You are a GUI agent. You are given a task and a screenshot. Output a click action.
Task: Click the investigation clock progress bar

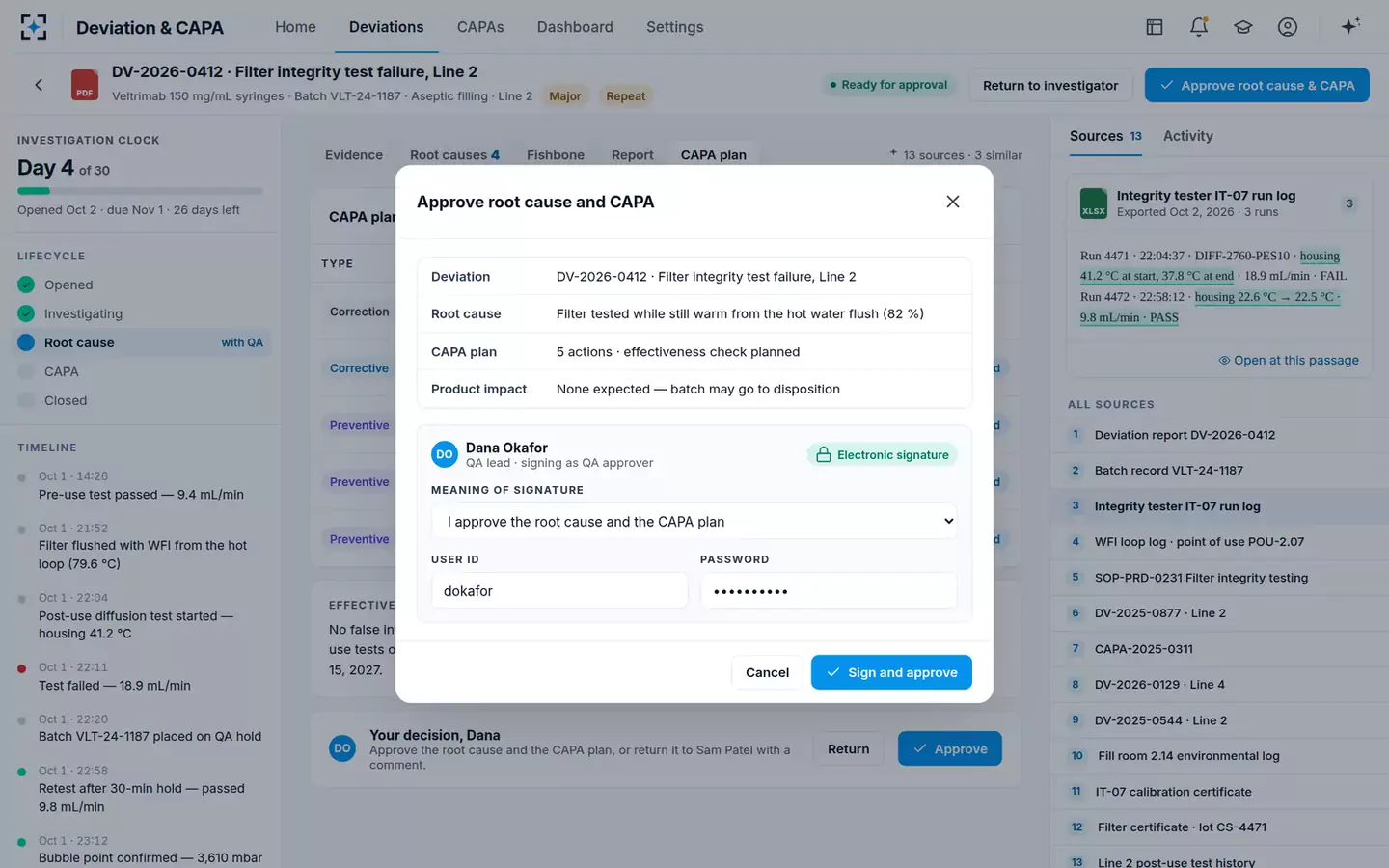click(140, 191)
